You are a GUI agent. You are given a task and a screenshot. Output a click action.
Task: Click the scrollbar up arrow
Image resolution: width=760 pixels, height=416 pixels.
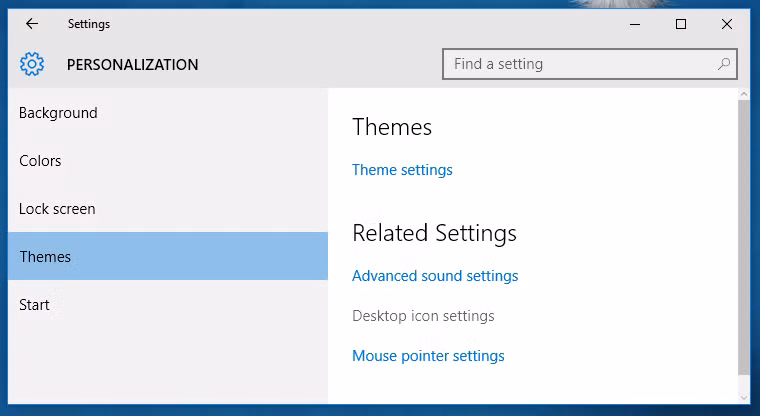click(x=743, y=95)
